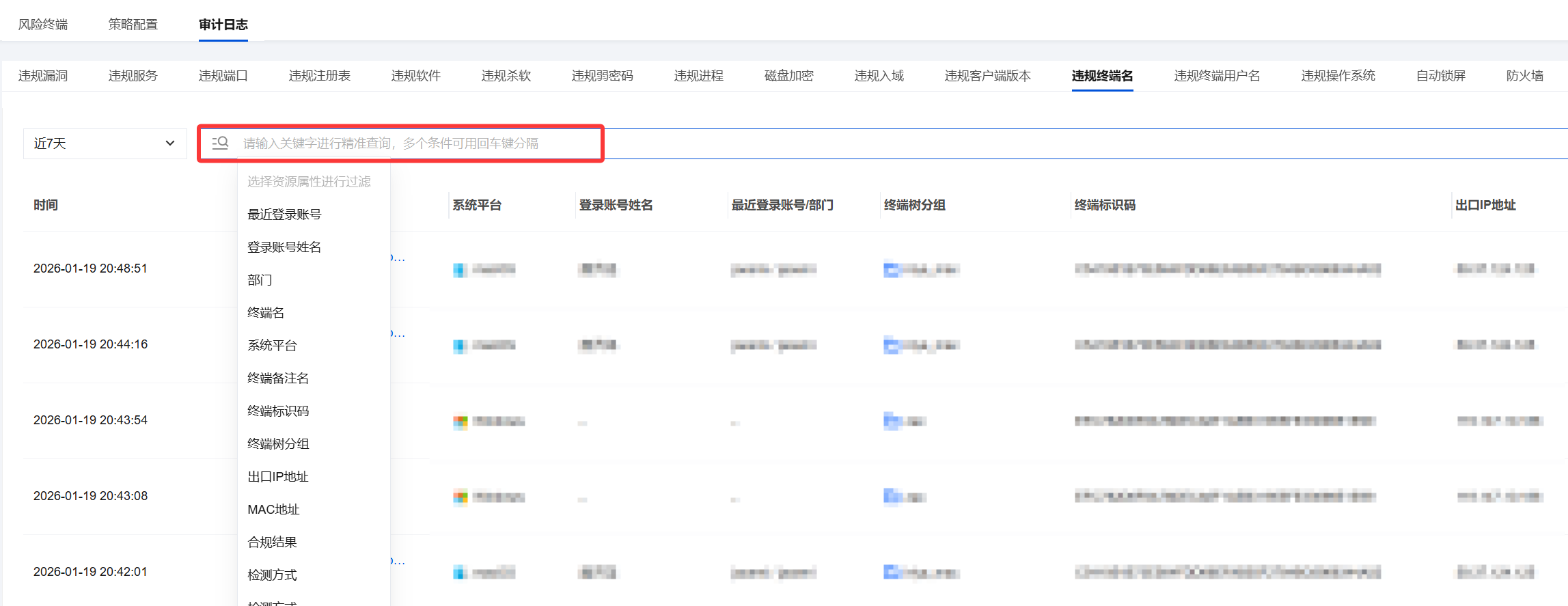Click the 终端标识码 column header
Viewport: 1568px width, 606px height.
(x=1105, y=205)
